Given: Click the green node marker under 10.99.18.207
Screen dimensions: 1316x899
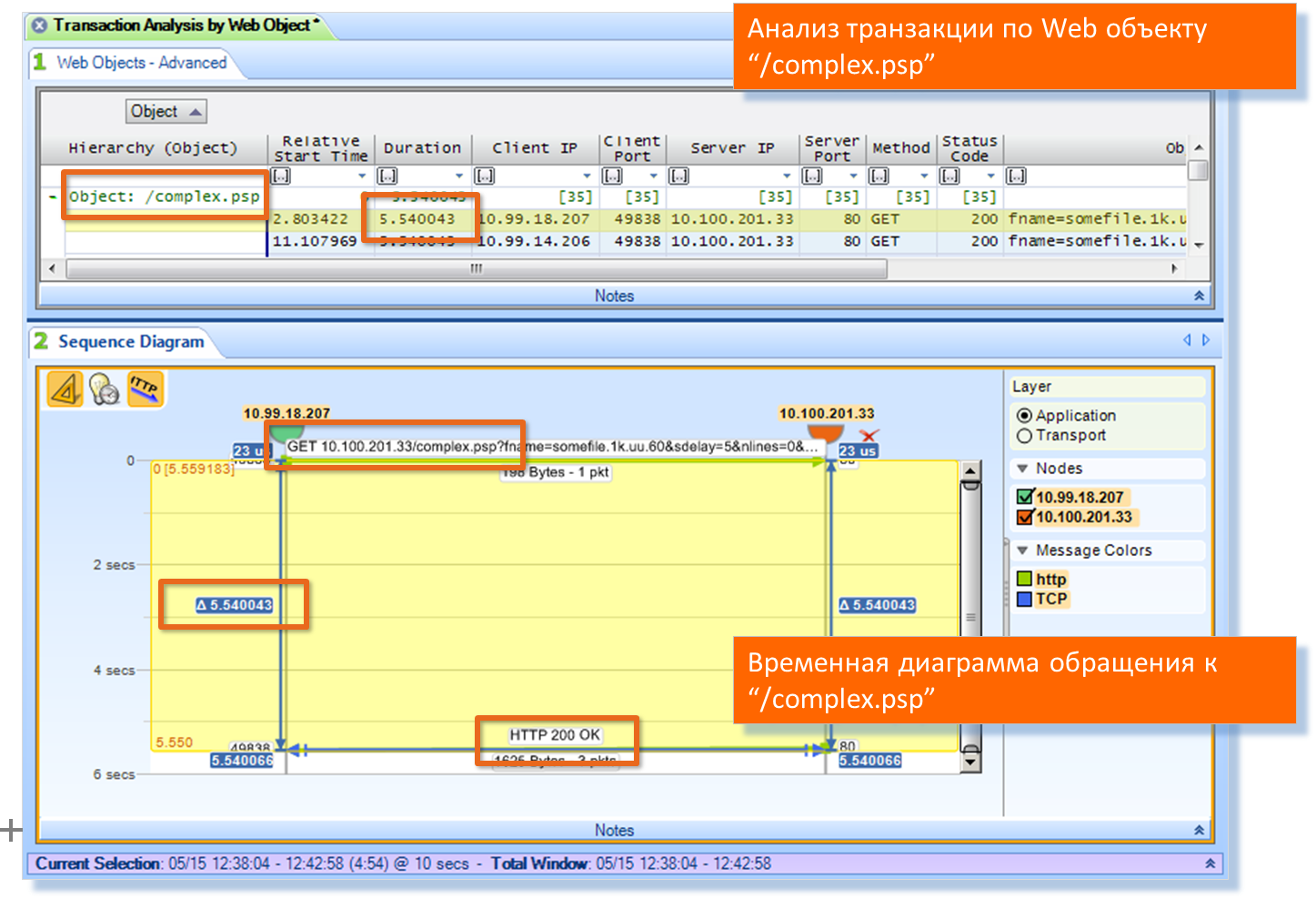Looking at the screenshot, I should tap(286, 432).
